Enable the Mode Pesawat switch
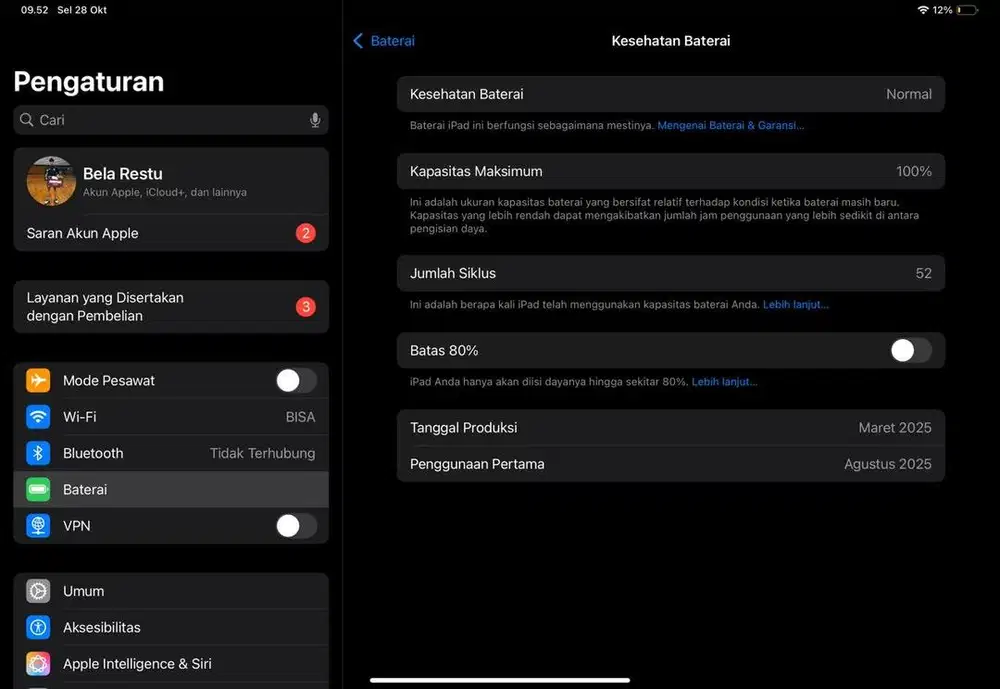Image resolution: width=1000 pixels, height=689 pixels. [296, 380]
